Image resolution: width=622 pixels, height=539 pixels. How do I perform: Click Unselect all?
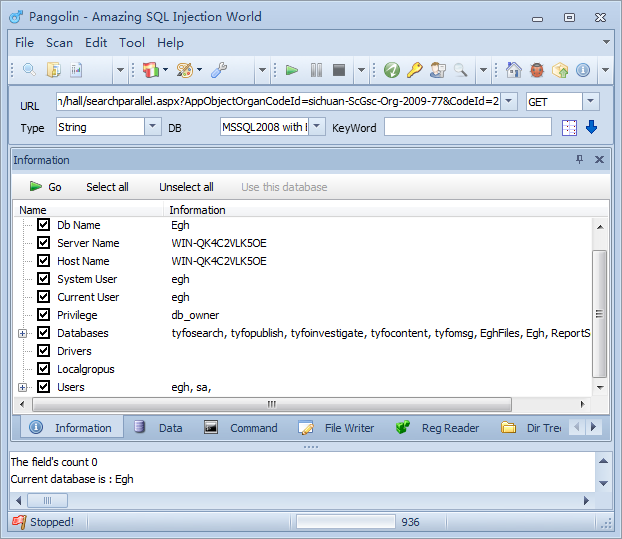coord(186,186)
